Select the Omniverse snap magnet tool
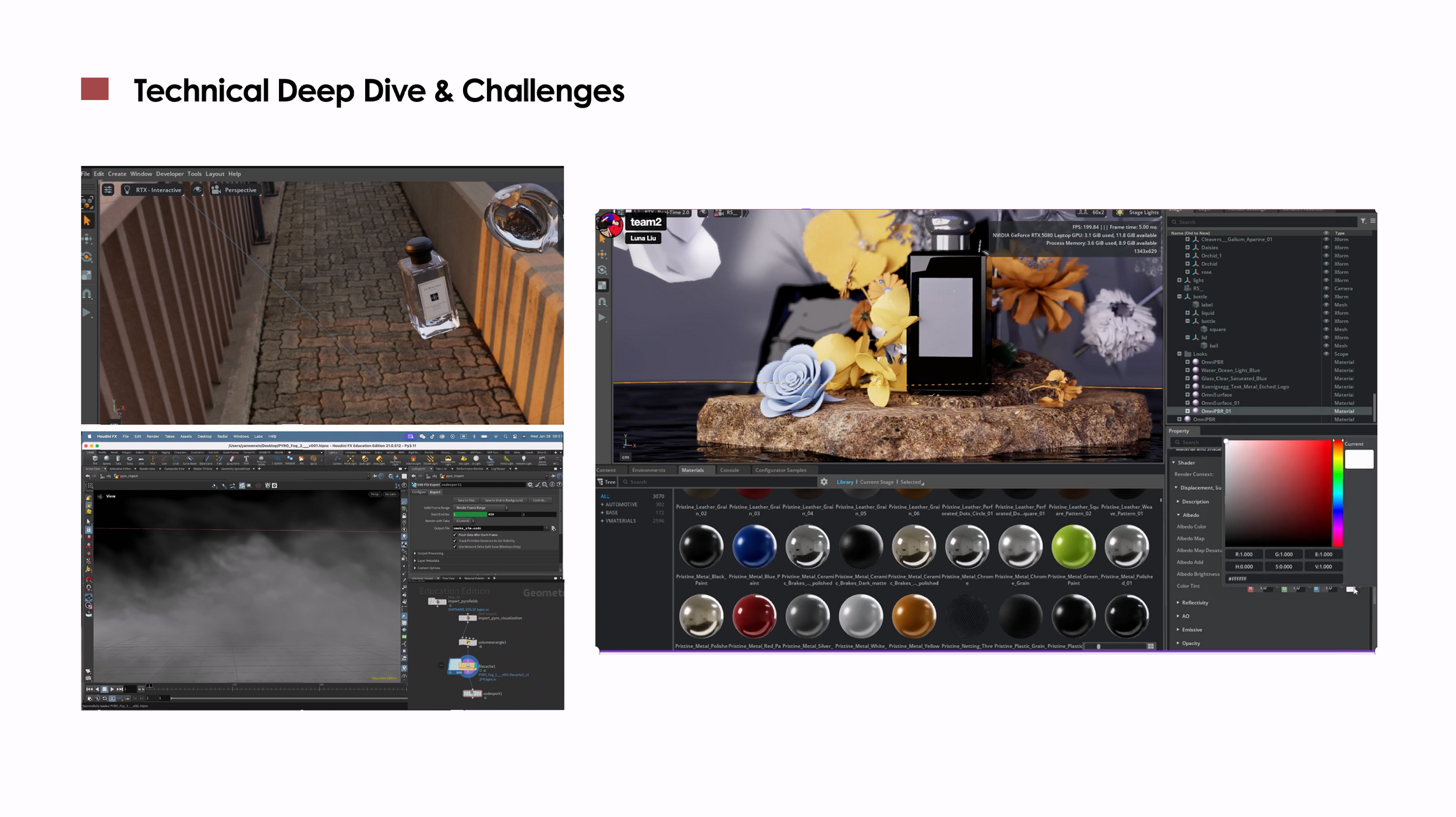 coord(602,301)
